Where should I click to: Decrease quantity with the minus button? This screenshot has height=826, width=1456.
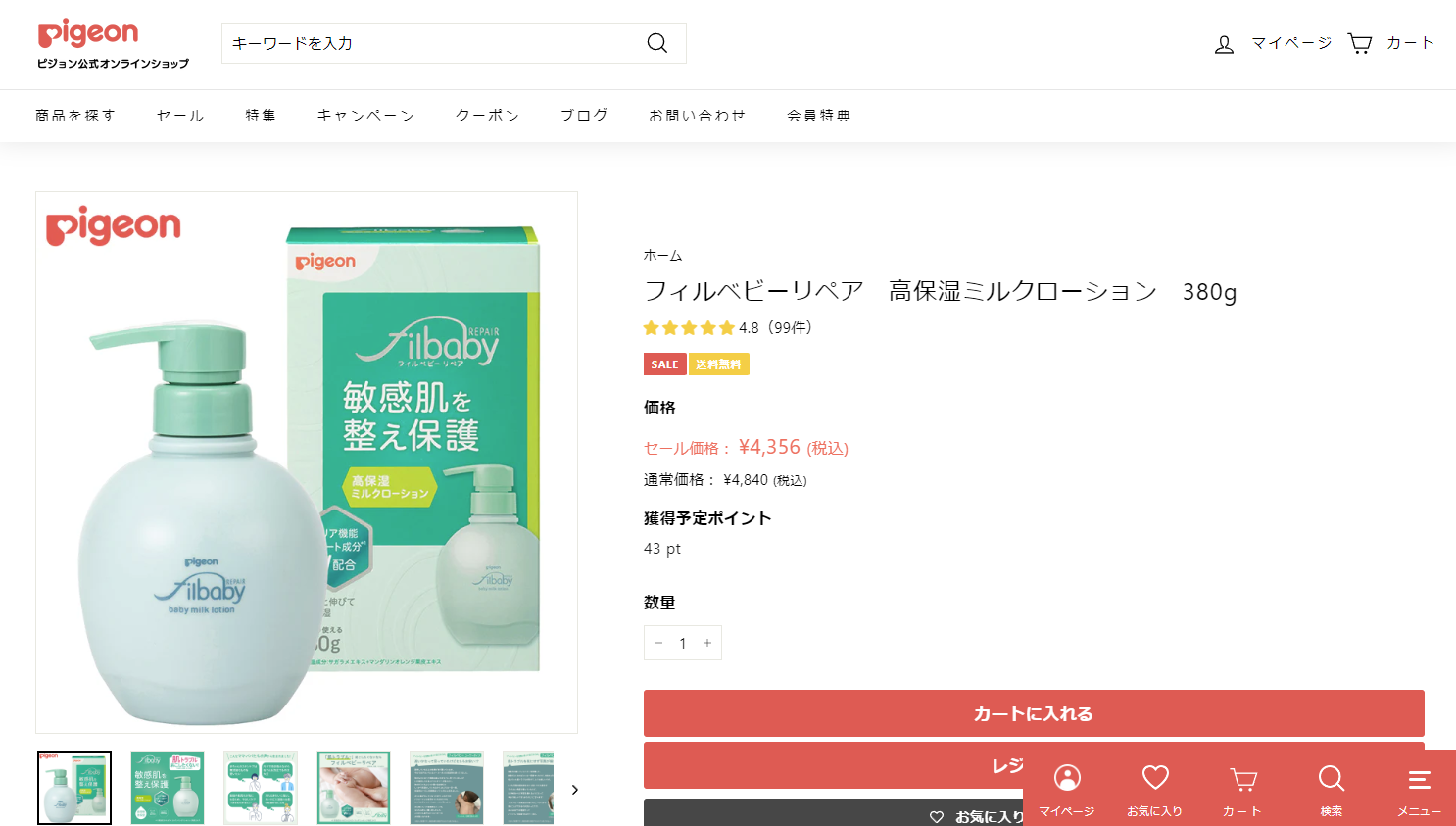[658, 643]
